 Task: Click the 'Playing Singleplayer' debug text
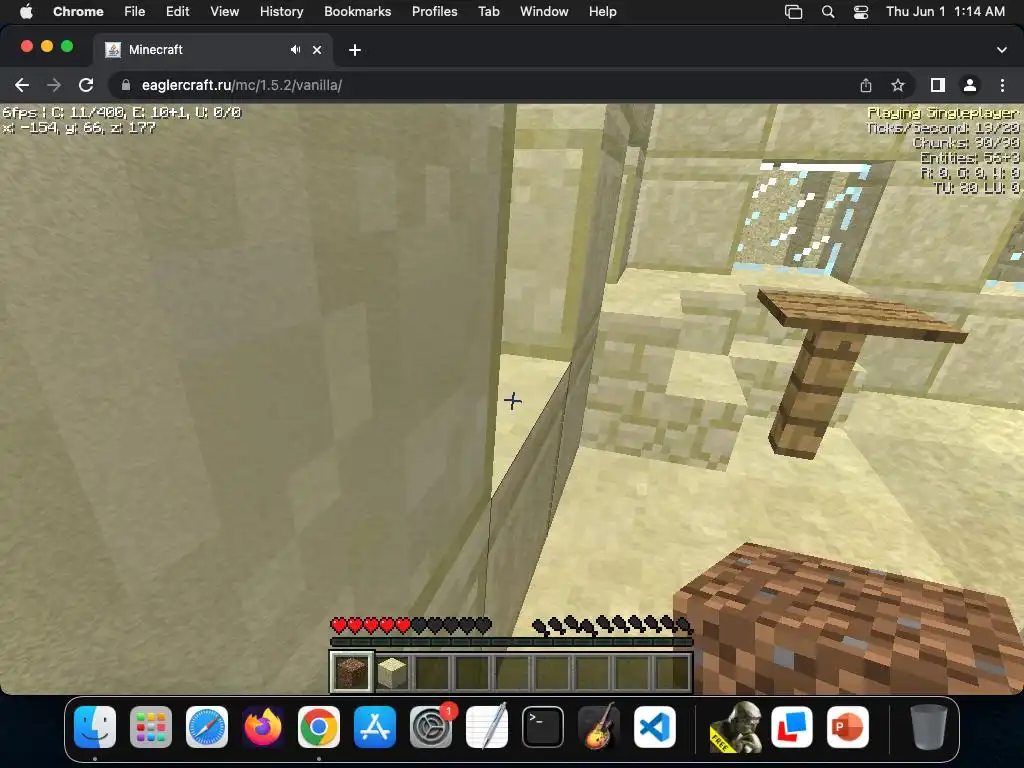click(x=942, y=112)
